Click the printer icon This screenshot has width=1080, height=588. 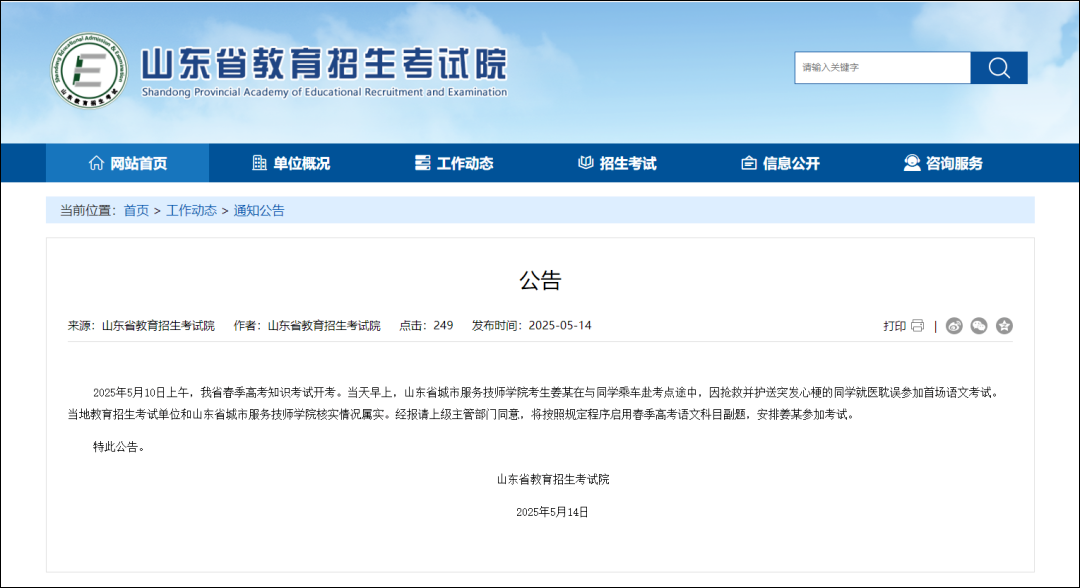click(x=917, y=326)
